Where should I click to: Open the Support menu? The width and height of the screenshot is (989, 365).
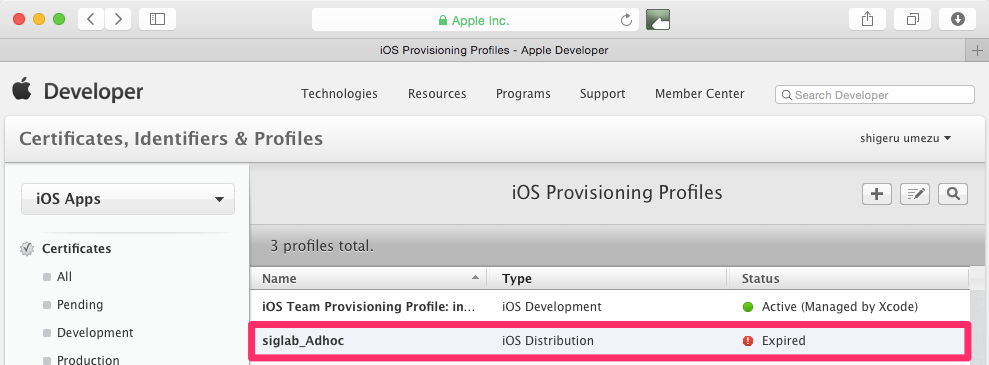coord(602,94)
